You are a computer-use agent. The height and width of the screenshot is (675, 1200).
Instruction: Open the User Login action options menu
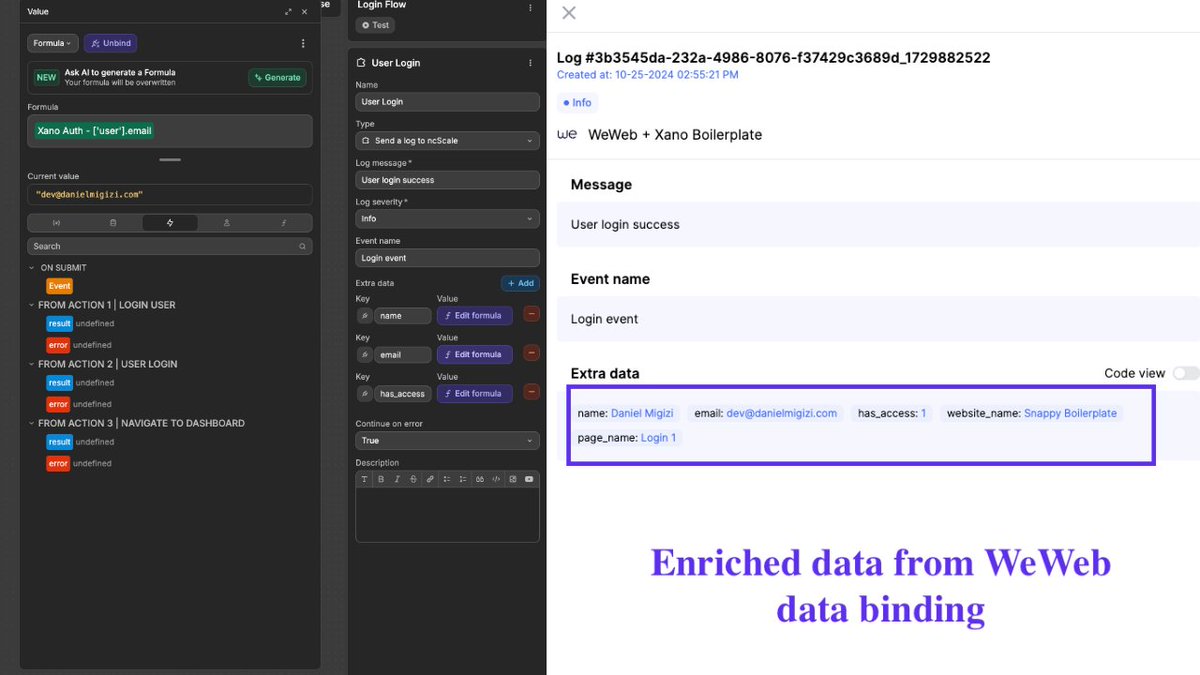point(530,63)
